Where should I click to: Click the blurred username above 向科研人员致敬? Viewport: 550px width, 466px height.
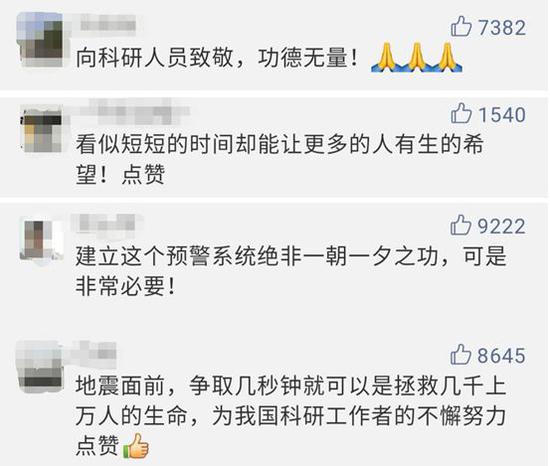point(107,25)
